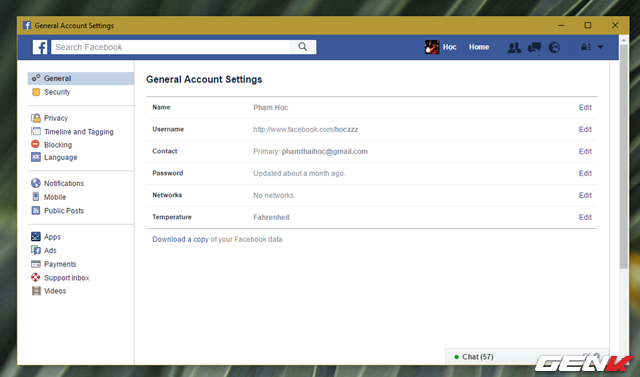Image resolution: width=640 pixels, height=377 pixels.
Task: Click the 'Phạm Học' name value
Action: [271, 108]
